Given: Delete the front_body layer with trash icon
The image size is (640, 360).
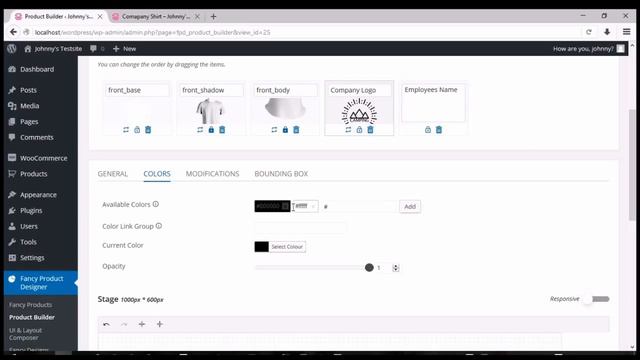Looking at the screenshot, I should point(296,130).
